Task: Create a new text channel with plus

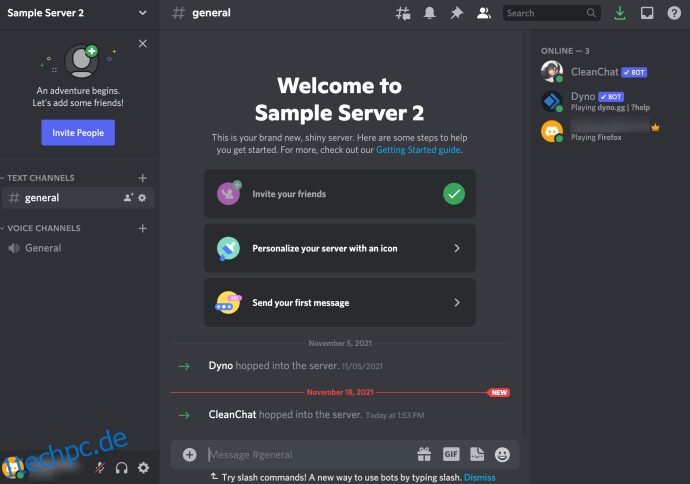Action: coord(143,178)
